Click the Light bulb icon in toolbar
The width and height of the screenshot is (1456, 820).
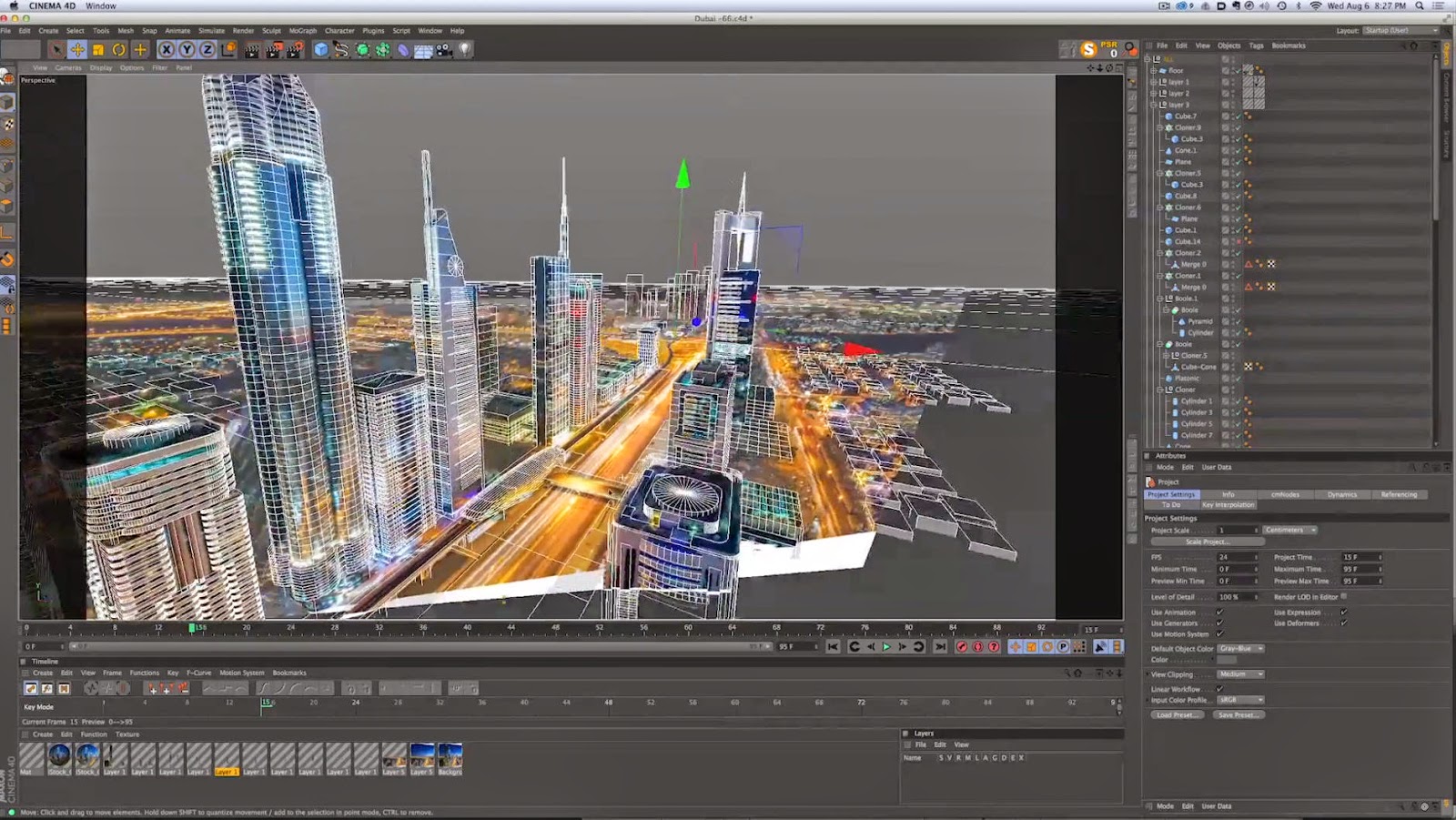pyautogui.click(x=465, y=50)
